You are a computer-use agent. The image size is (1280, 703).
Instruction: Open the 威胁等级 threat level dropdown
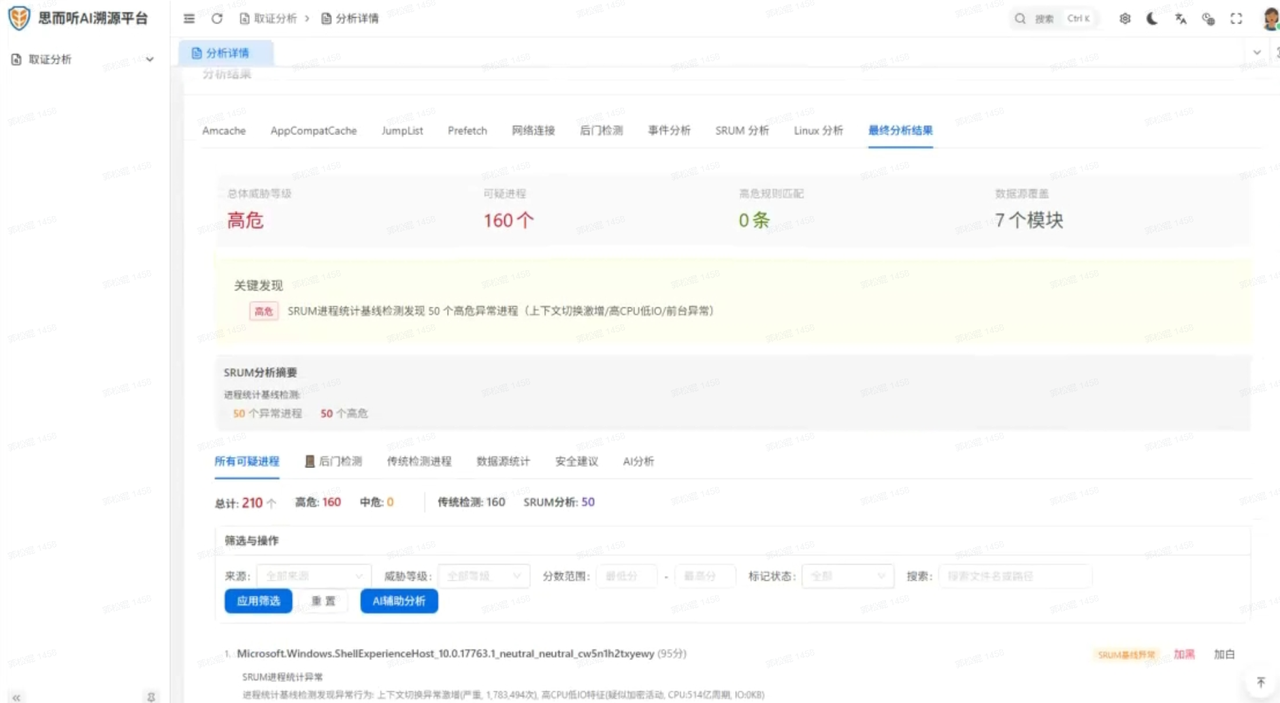click(484, 576)
